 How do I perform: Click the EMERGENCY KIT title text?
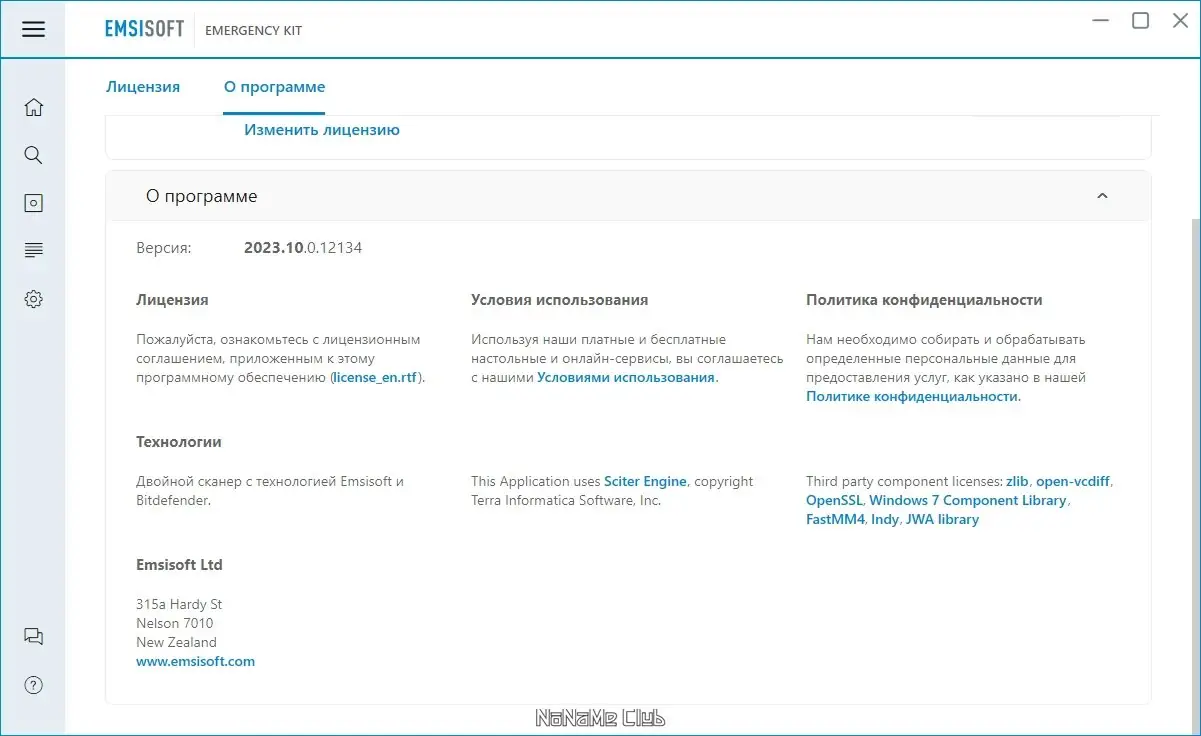tap(253, 30)
